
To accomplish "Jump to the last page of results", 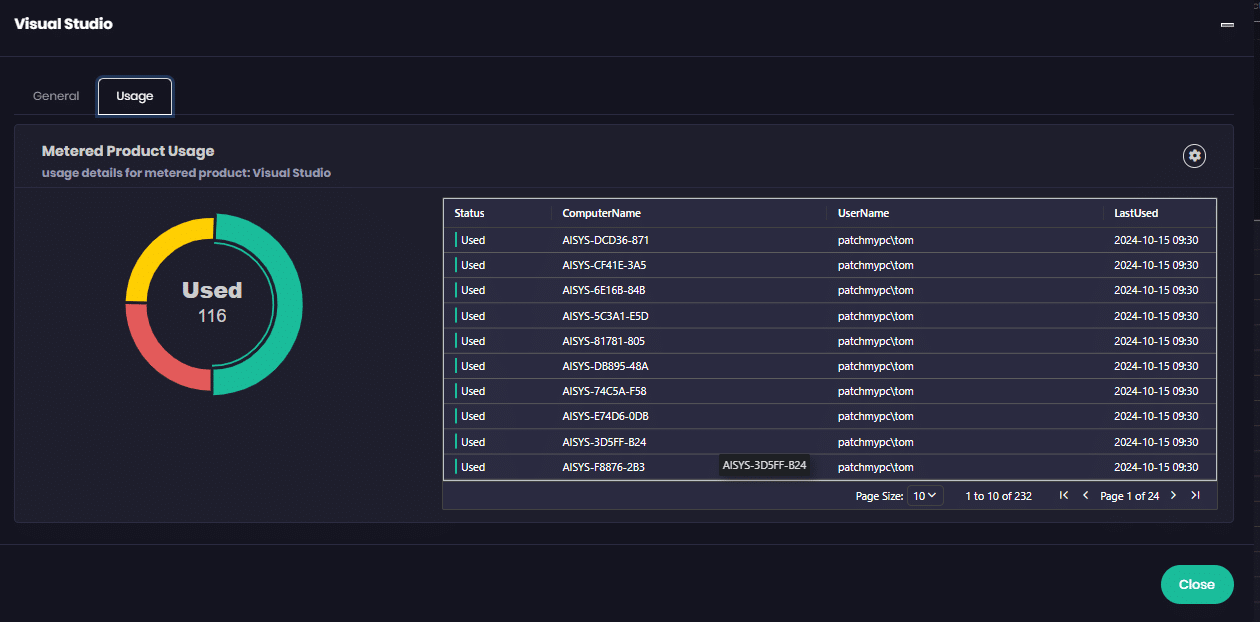I will [x=1195, y=495].
